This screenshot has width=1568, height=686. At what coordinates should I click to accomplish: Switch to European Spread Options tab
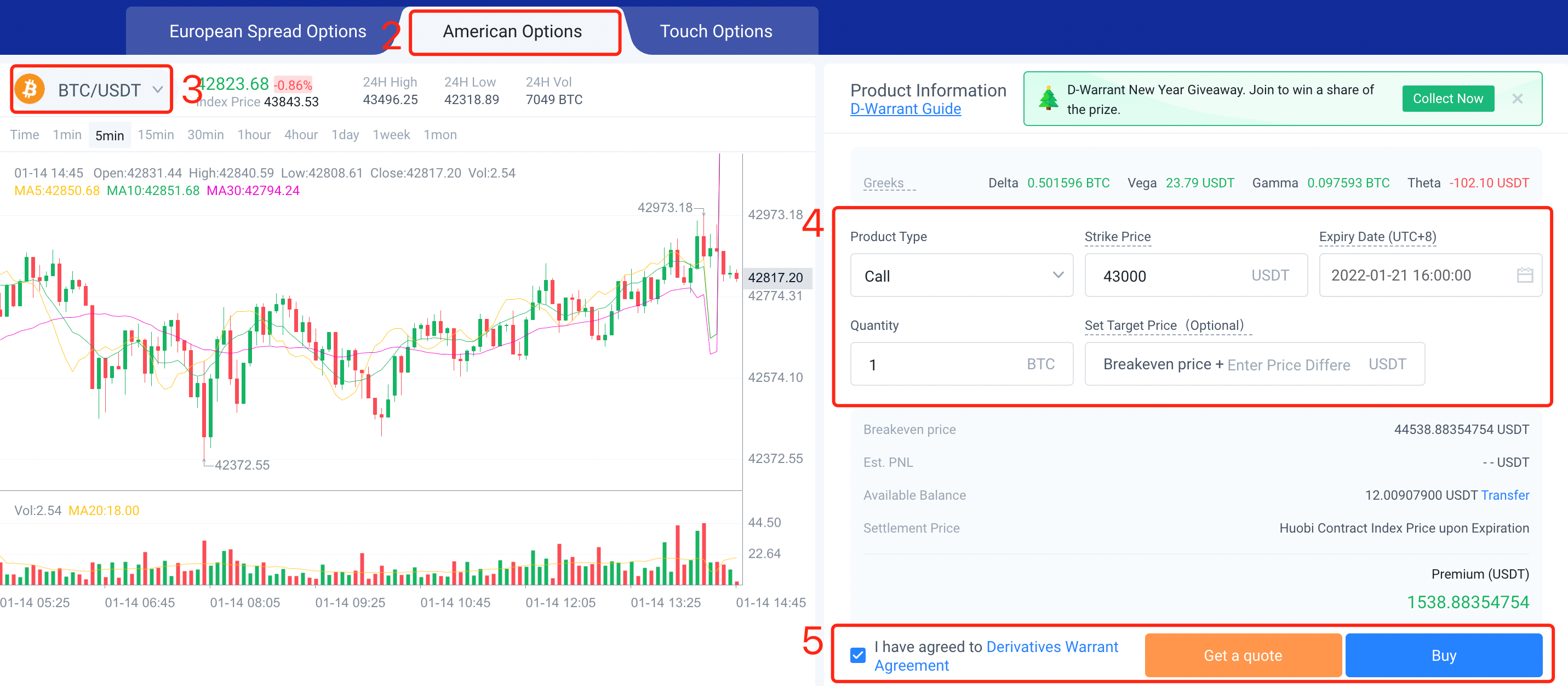tap(267, 31)
